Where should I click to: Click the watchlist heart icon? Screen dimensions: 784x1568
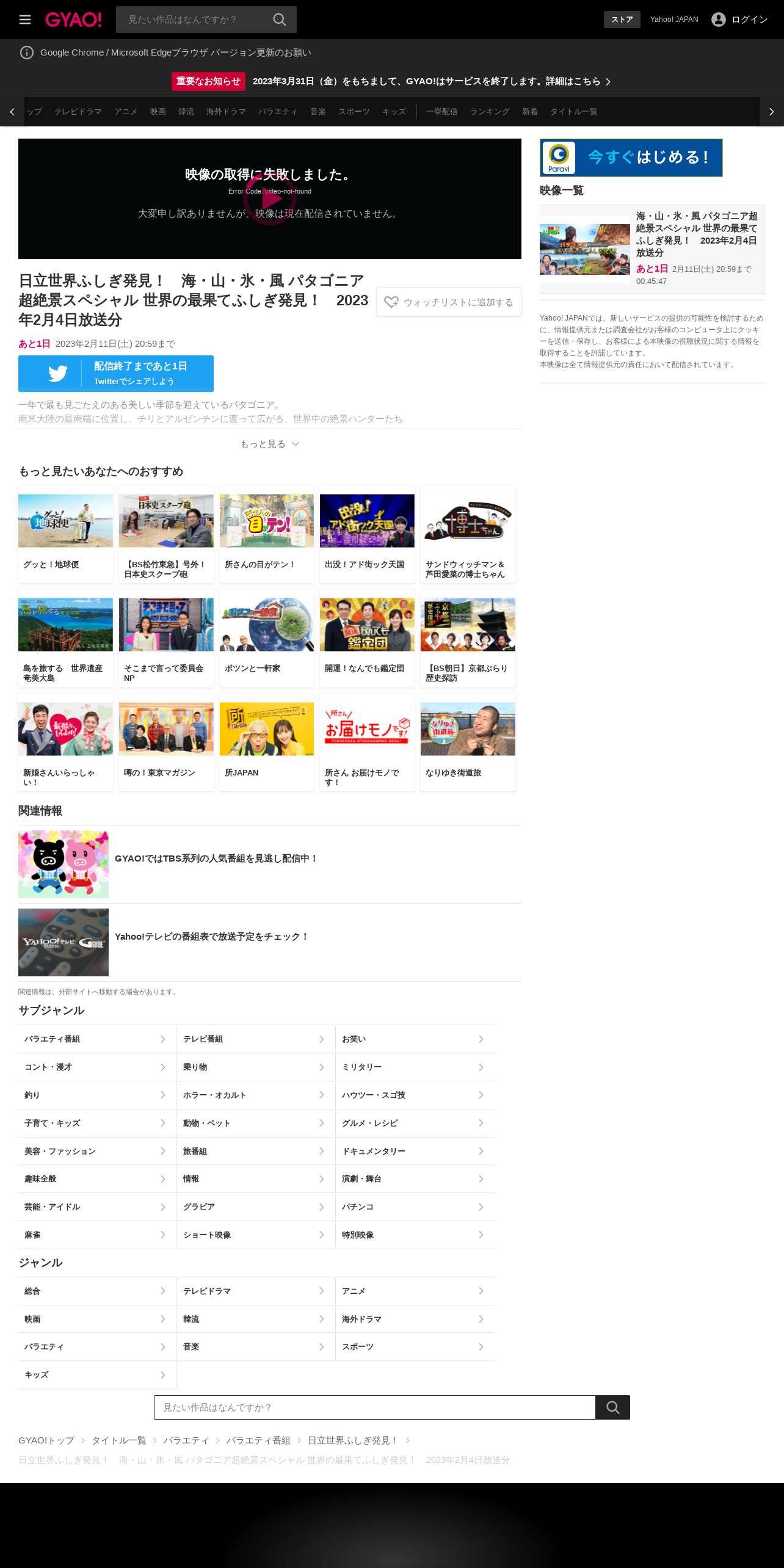point(391,302)
